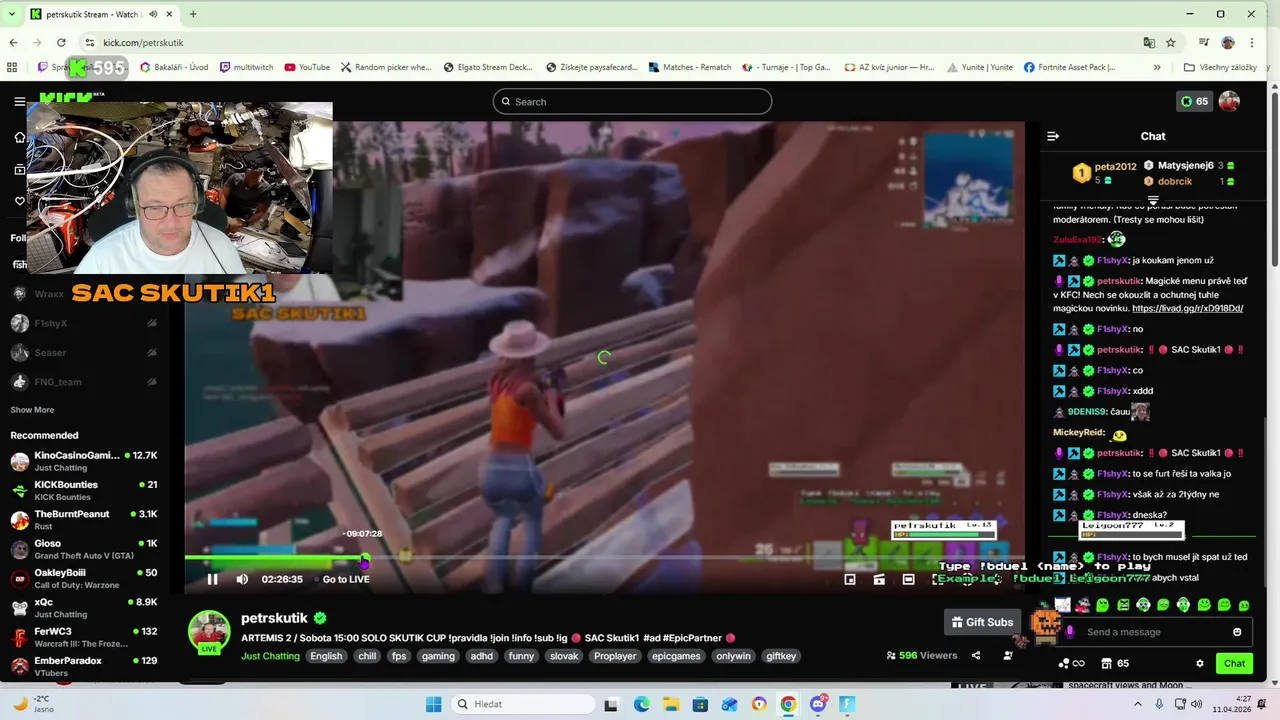Viewport: 1280px width, 720px height.
Task: Open the FNG_team followed channel
Action: click(x=84, y=381)
